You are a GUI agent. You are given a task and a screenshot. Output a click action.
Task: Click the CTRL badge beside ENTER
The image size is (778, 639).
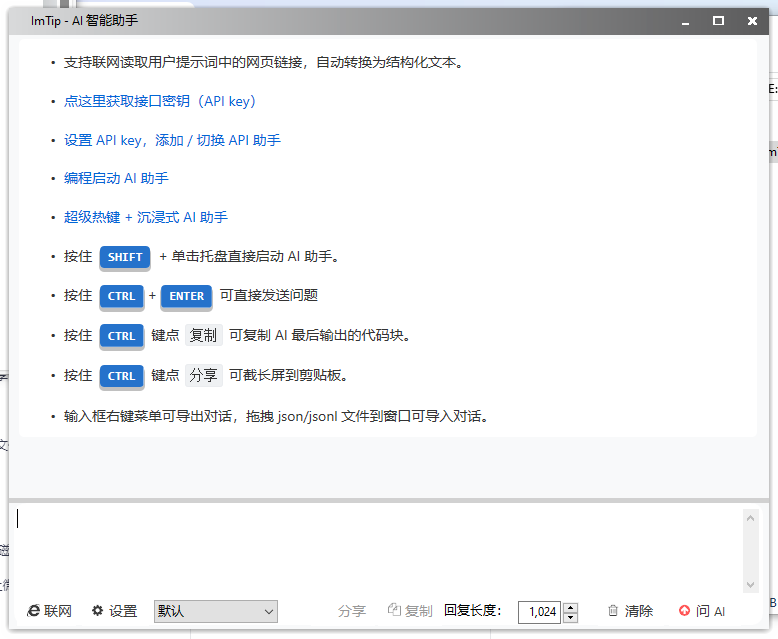point(122,296)
